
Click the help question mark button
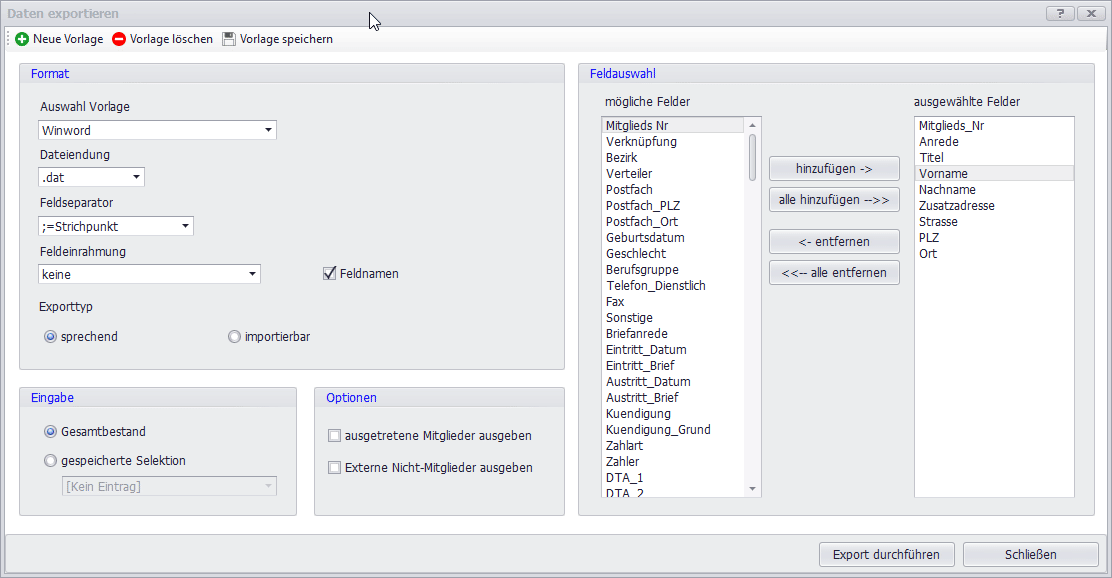[1059, 13]
